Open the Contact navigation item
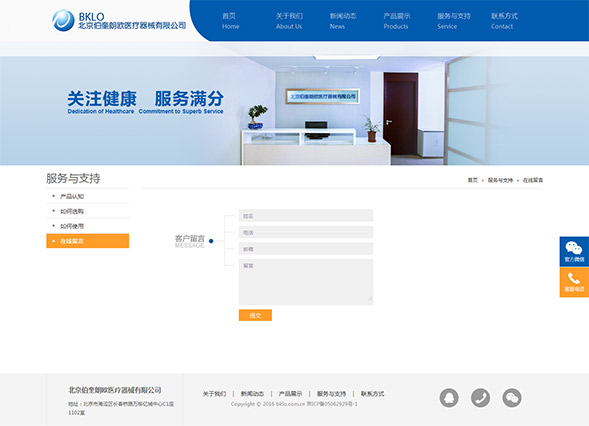589x426 pixels. click(x=504, y=21)
